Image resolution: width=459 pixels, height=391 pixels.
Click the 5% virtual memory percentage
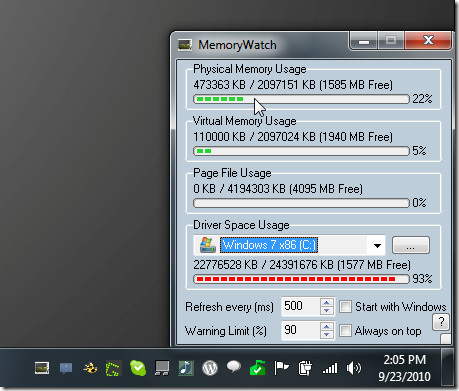pyautogui.click(x=419, y=151)
